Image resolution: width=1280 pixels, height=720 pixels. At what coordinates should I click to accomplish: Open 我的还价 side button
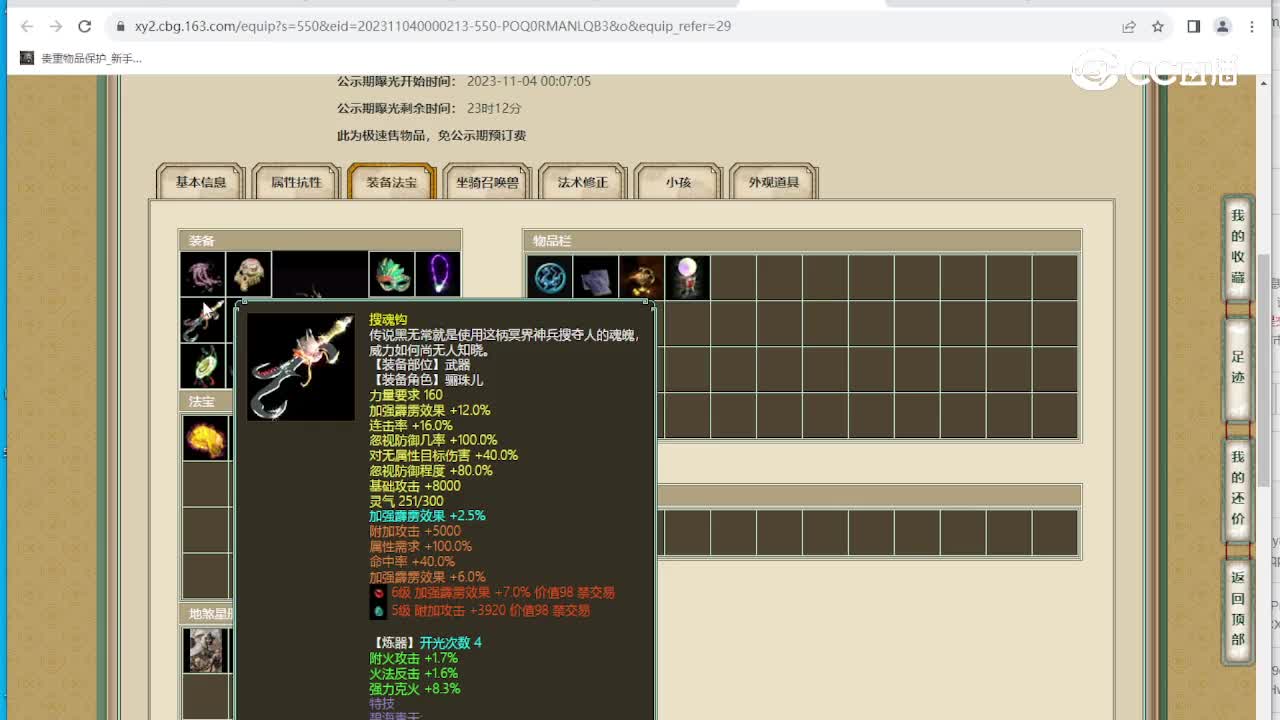[1238, 490]
